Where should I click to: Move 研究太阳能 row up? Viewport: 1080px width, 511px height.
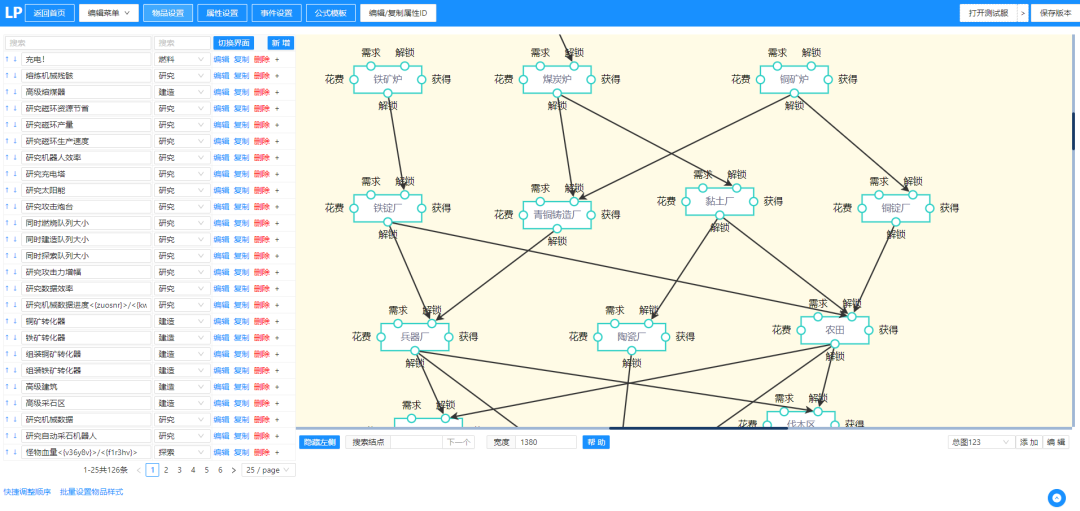7,190
